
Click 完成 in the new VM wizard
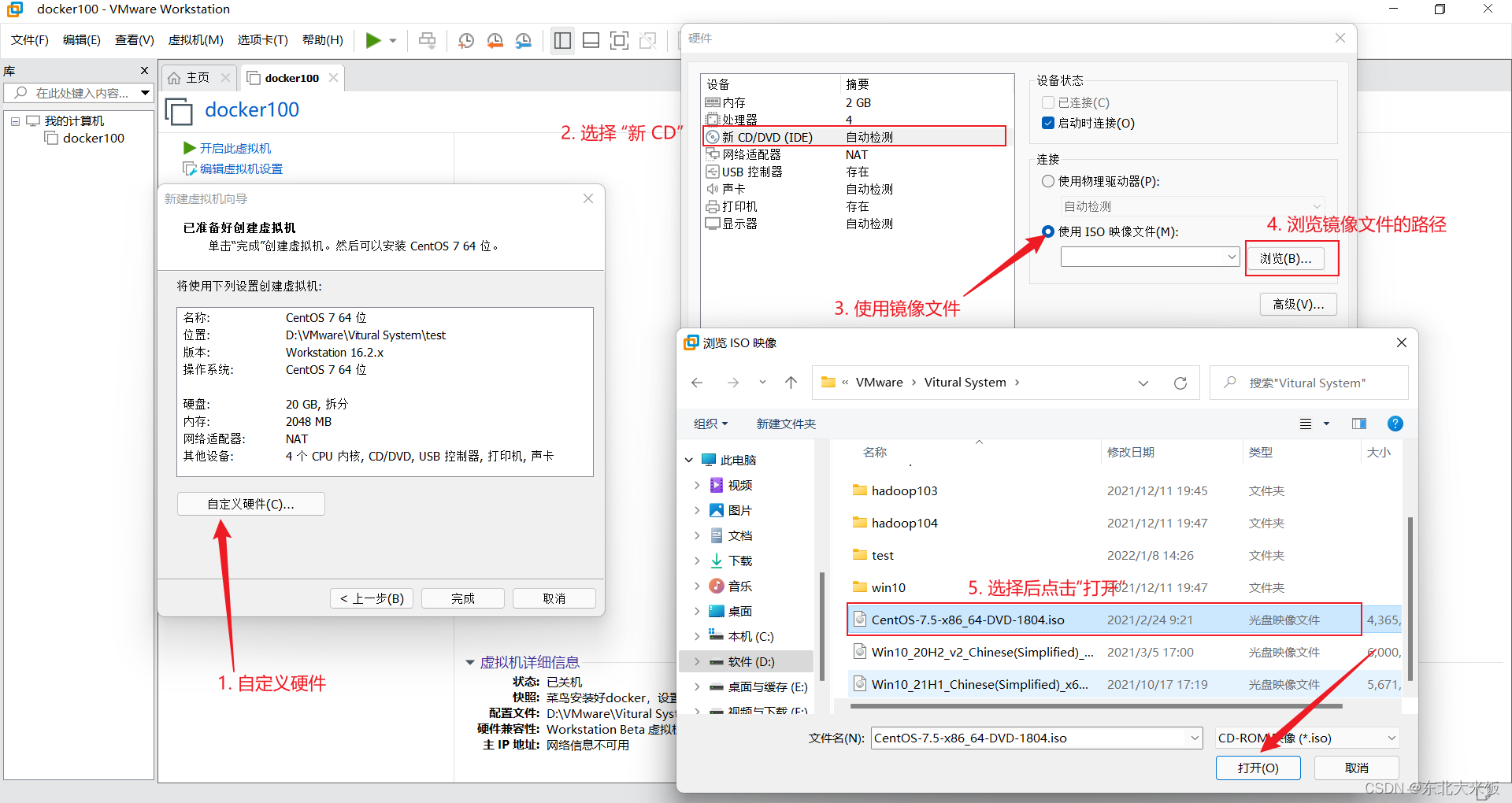click(463, 598)
